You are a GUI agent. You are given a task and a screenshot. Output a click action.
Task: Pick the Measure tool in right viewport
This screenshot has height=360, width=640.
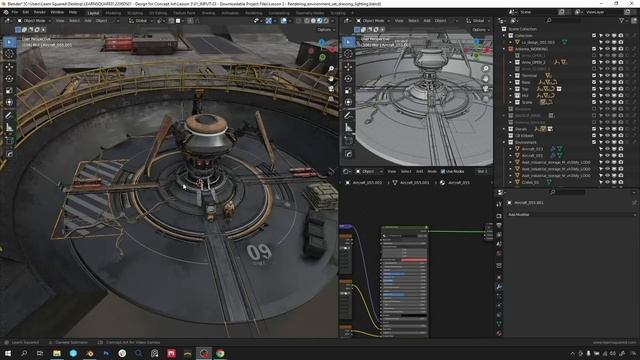[x=348, y=127]
